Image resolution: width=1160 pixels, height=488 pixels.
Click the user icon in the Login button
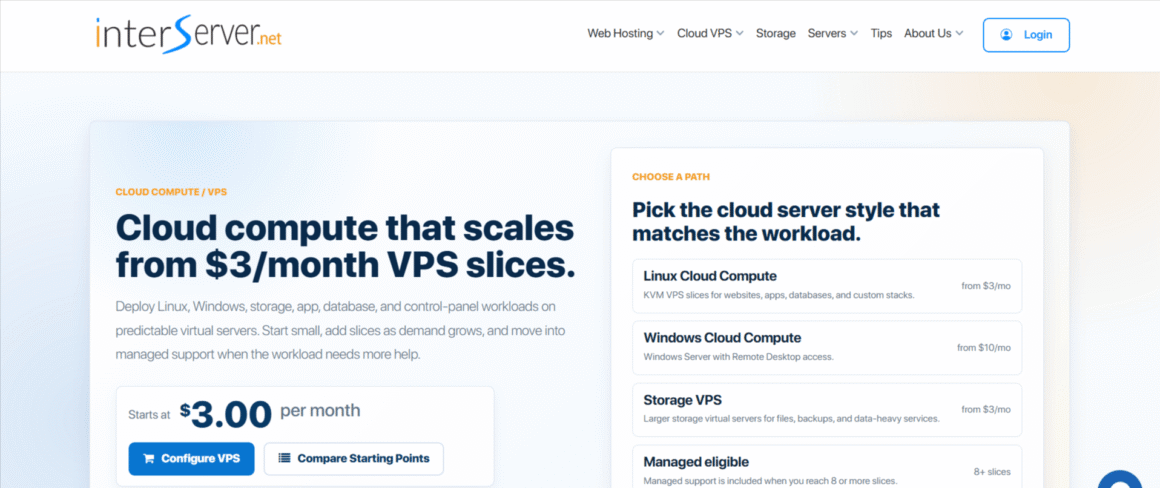coord(1005,35)
